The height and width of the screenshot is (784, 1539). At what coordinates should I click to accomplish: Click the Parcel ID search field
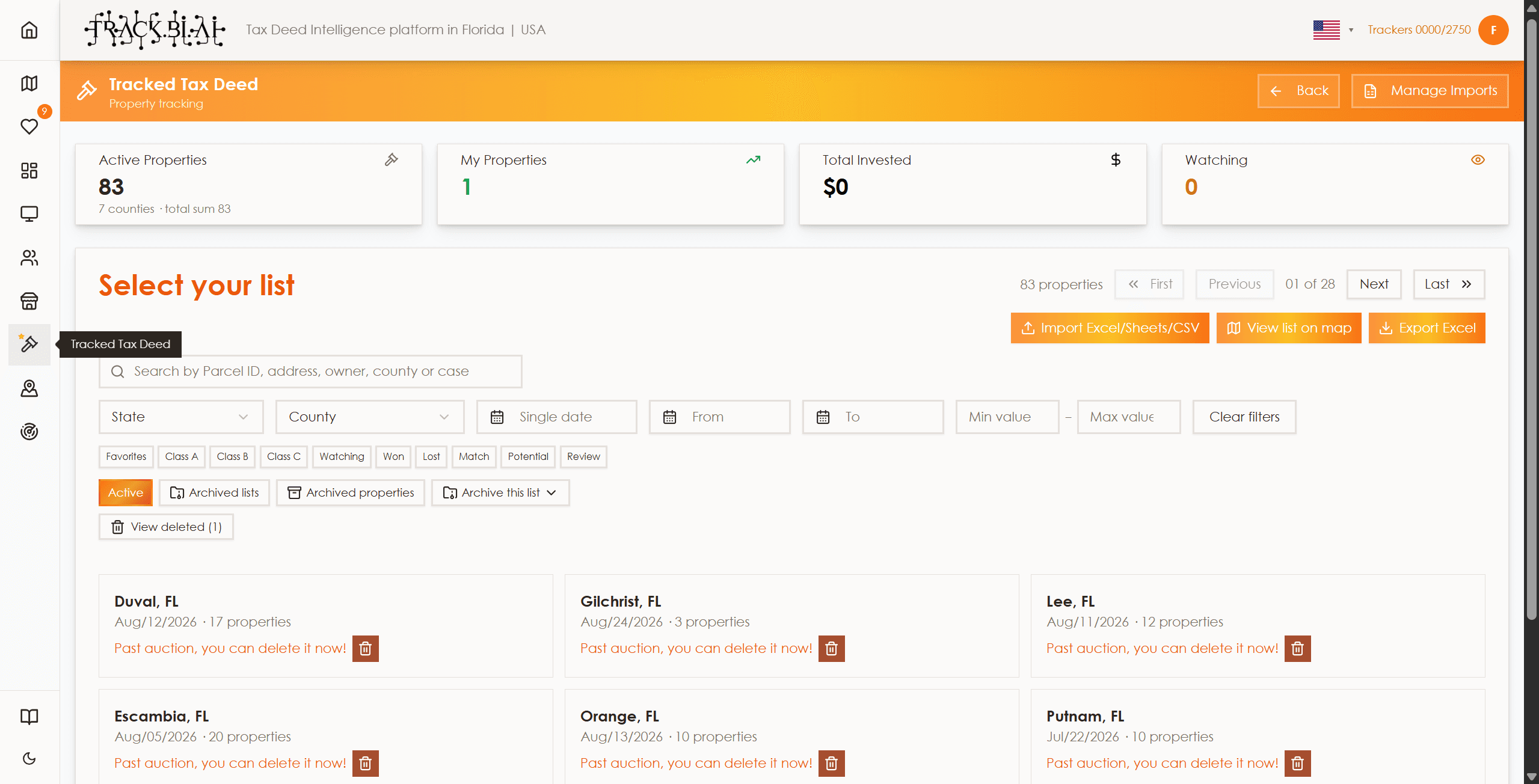click(310, 372)
